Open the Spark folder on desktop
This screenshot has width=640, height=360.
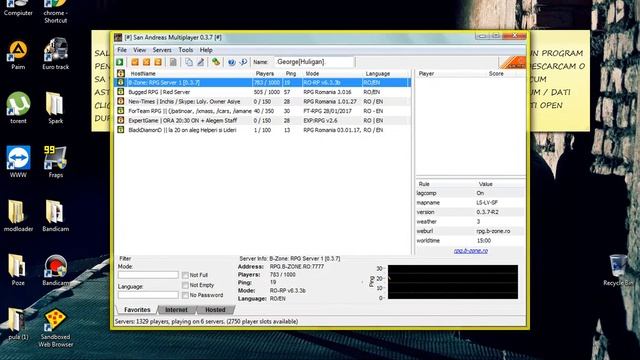(56, 108)
